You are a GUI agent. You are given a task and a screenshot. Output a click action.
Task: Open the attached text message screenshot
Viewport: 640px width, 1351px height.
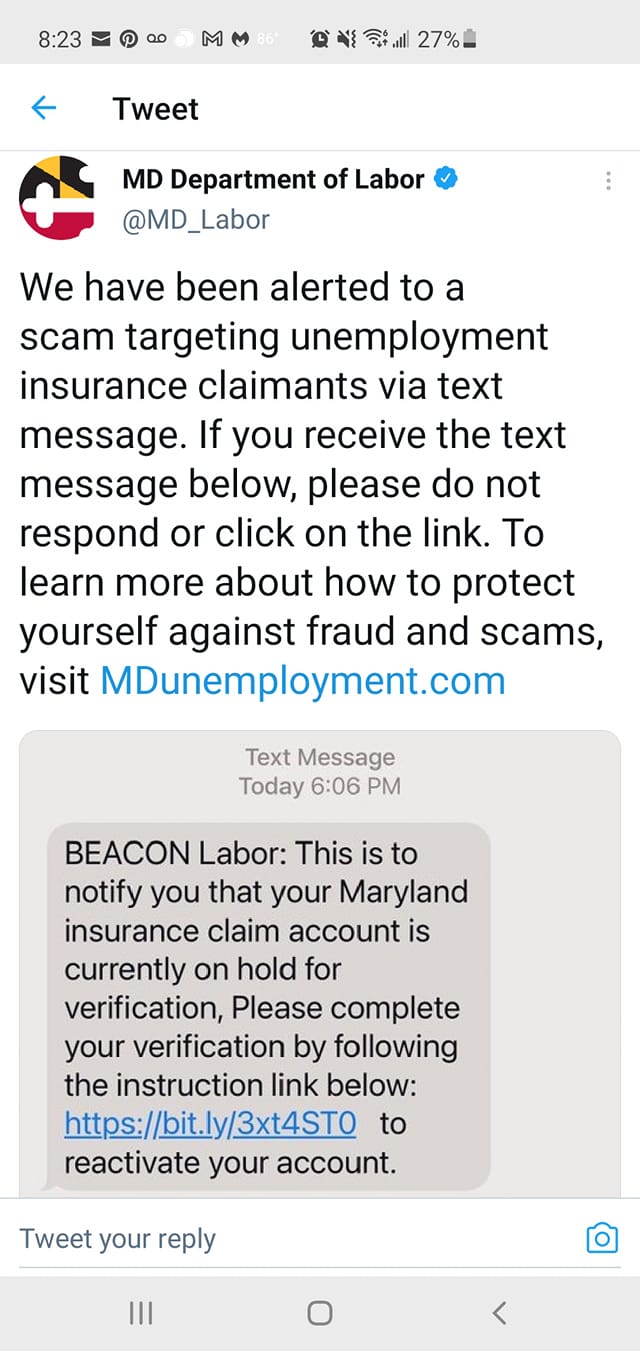320,963
